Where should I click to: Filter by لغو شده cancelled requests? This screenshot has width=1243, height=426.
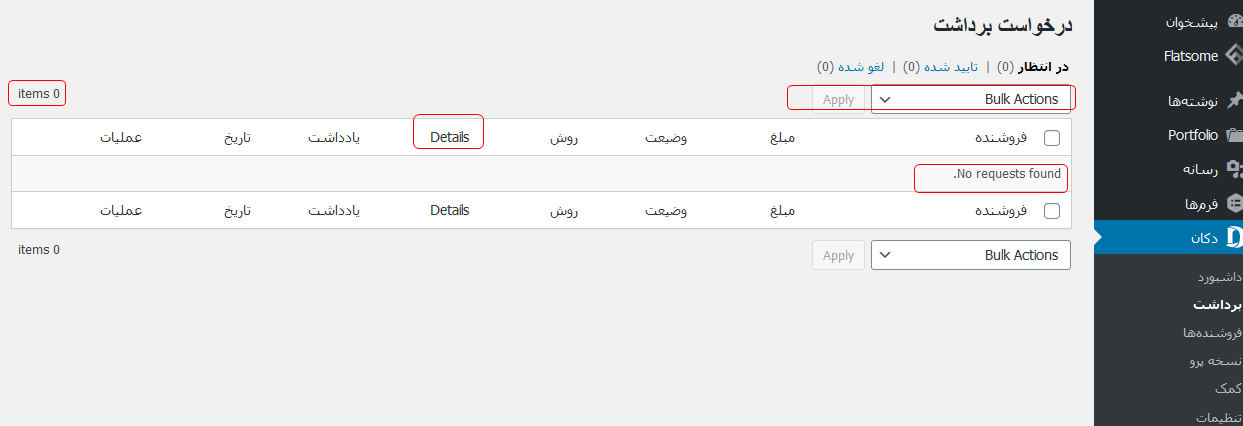point(862,67)
